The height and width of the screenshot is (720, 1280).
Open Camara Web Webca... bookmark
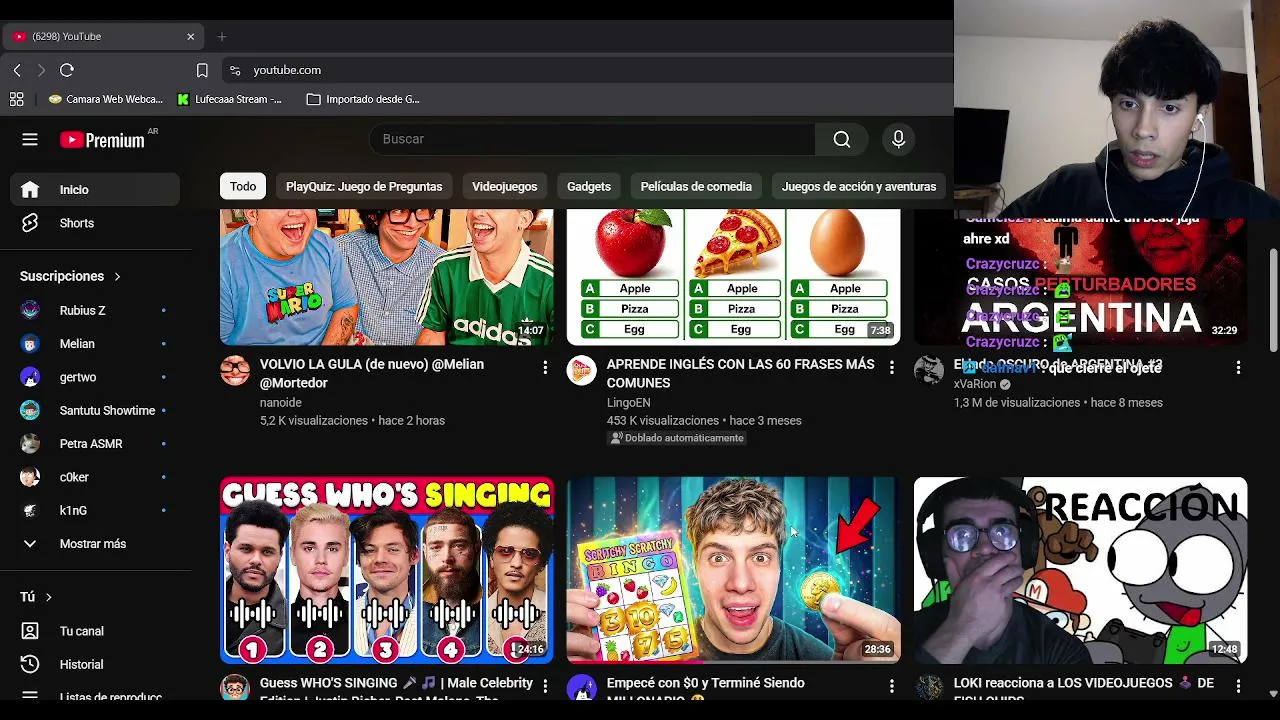(x=105, y=99)
